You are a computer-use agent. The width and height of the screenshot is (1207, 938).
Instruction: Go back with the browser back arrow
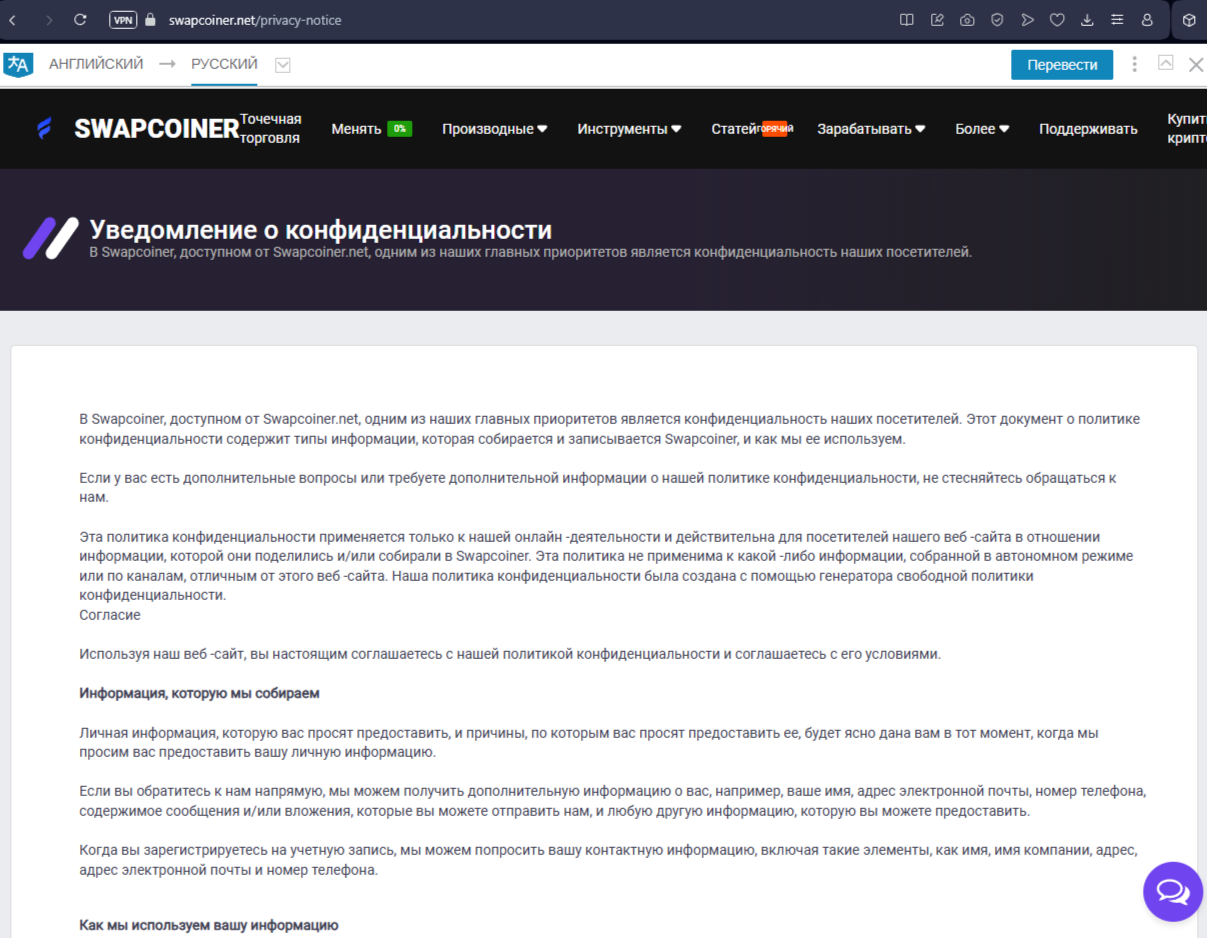12,20
